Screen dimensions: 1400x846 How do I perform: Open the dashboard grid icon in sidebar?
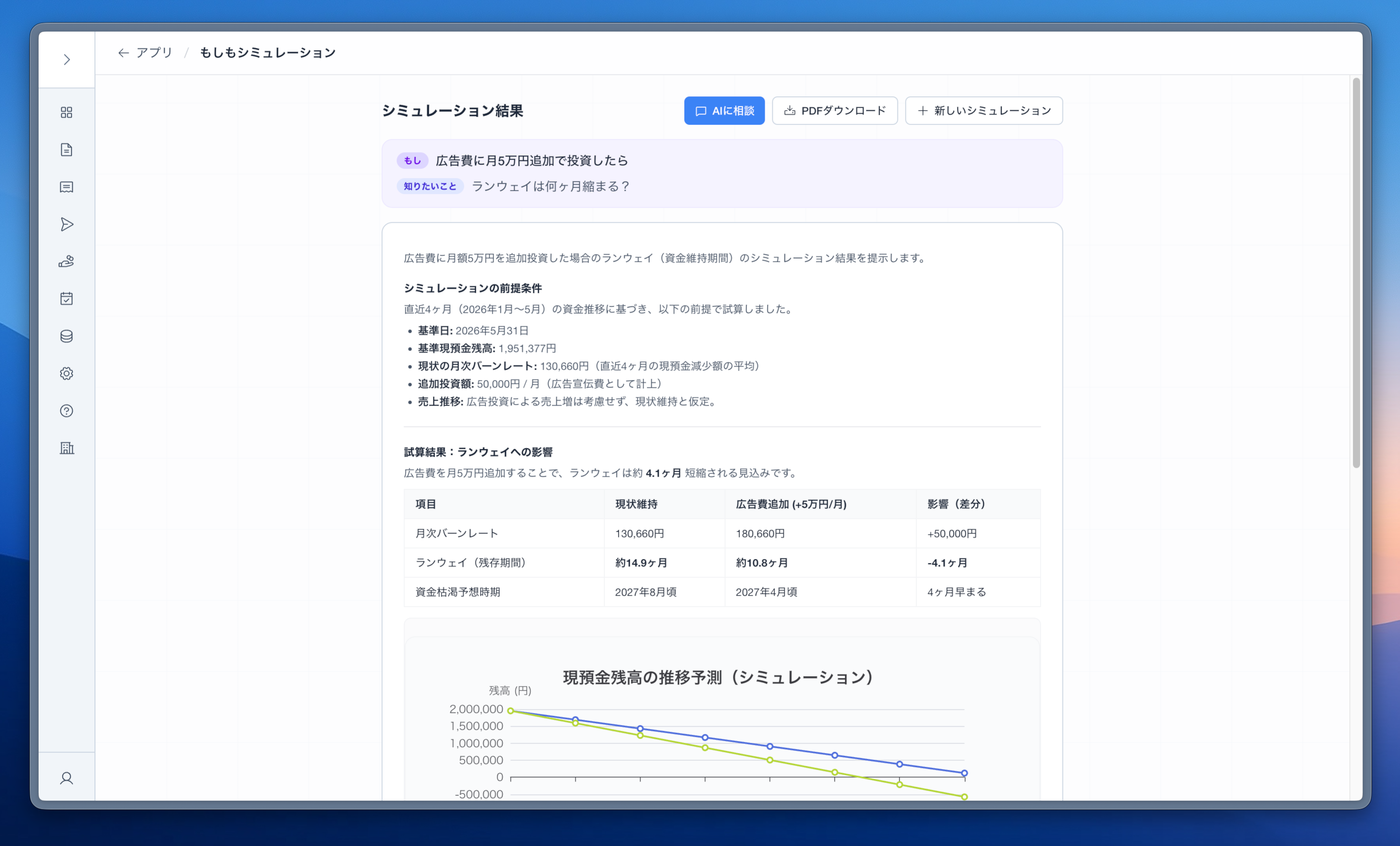pos(67,113)
